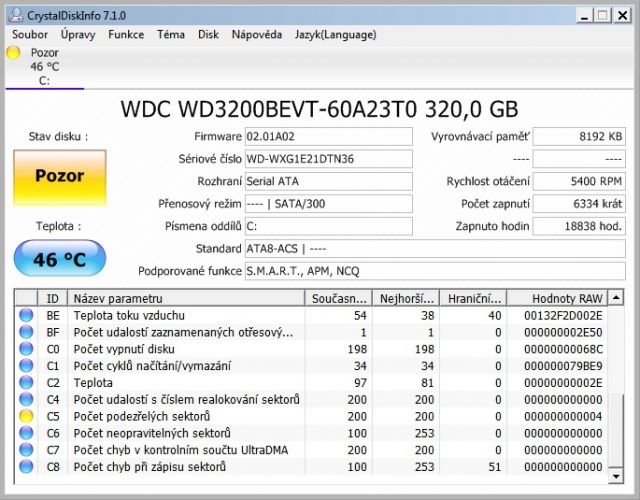Click the scrollbar down arrow in attribute list
The width and height of the screenshot is (640, 500).
coord(616,476)
